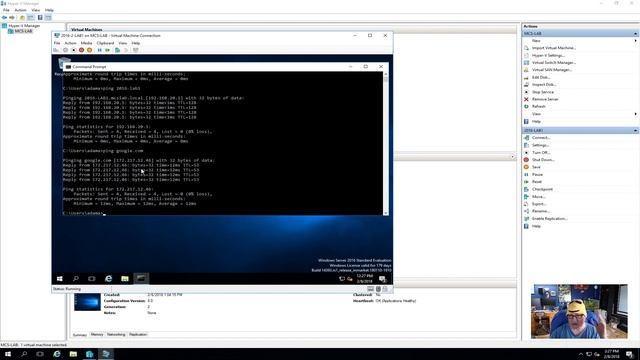The width and height of the screenshot is (640, 360).
Task: Collapse MCS-LAB section in Actions pane
Action: click(636, 33)
